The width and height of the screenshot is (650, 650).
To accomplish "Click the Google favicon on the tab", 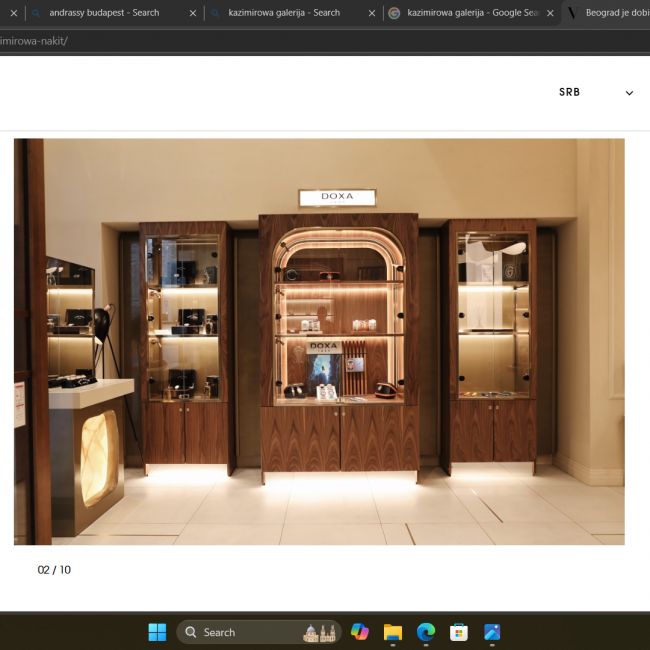I will coord(394,13).
